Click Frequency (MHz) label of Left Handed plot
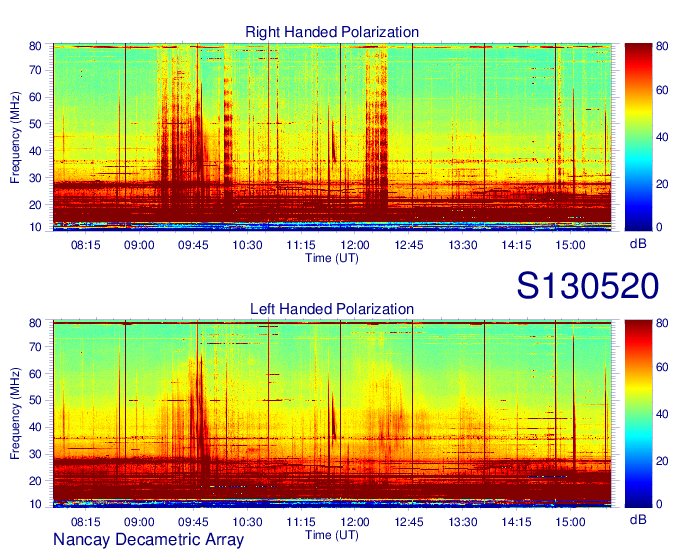Screen dimensions: 680x552 15,414
